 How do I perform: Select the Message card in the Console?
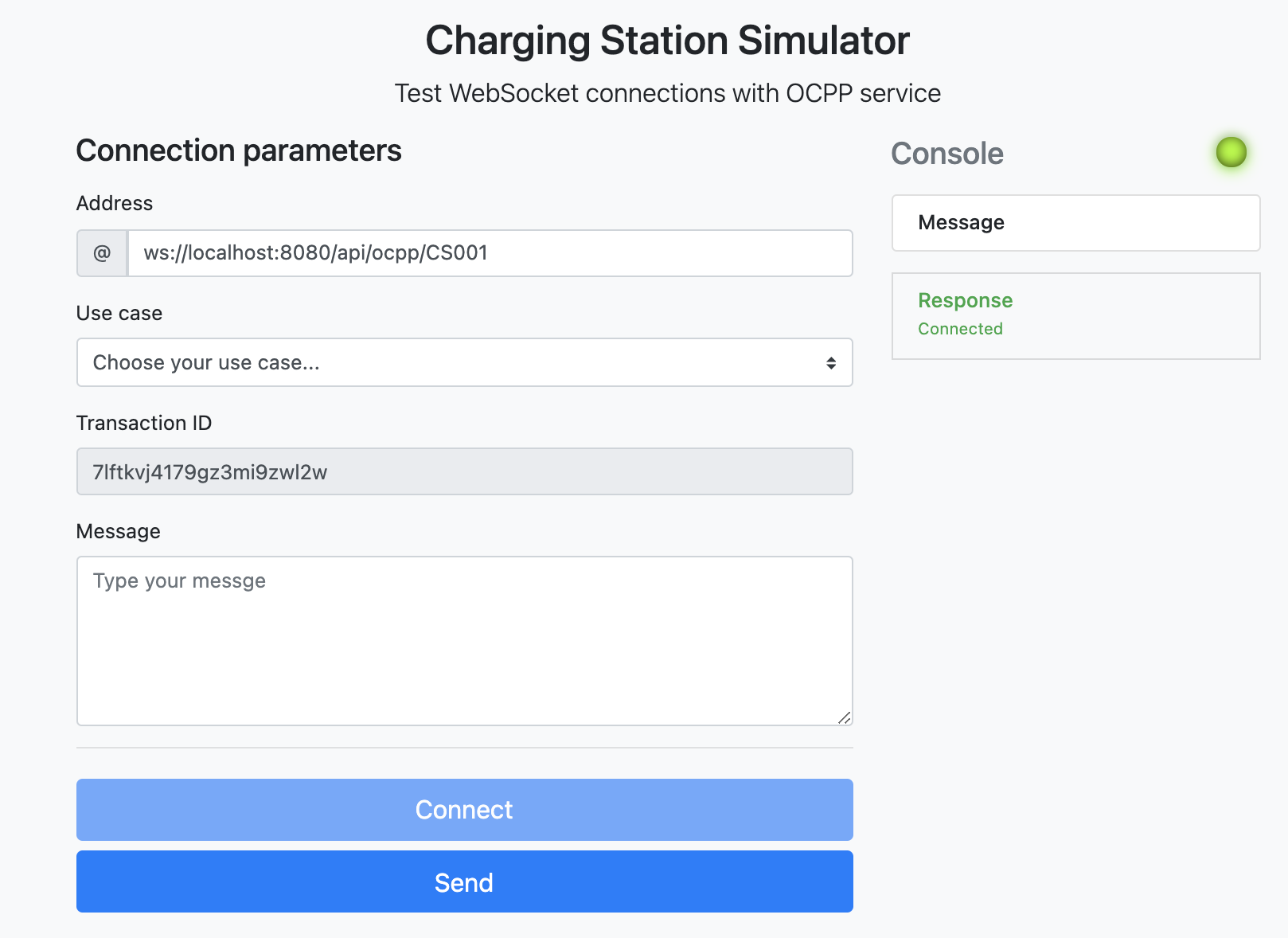(1075, 223)
